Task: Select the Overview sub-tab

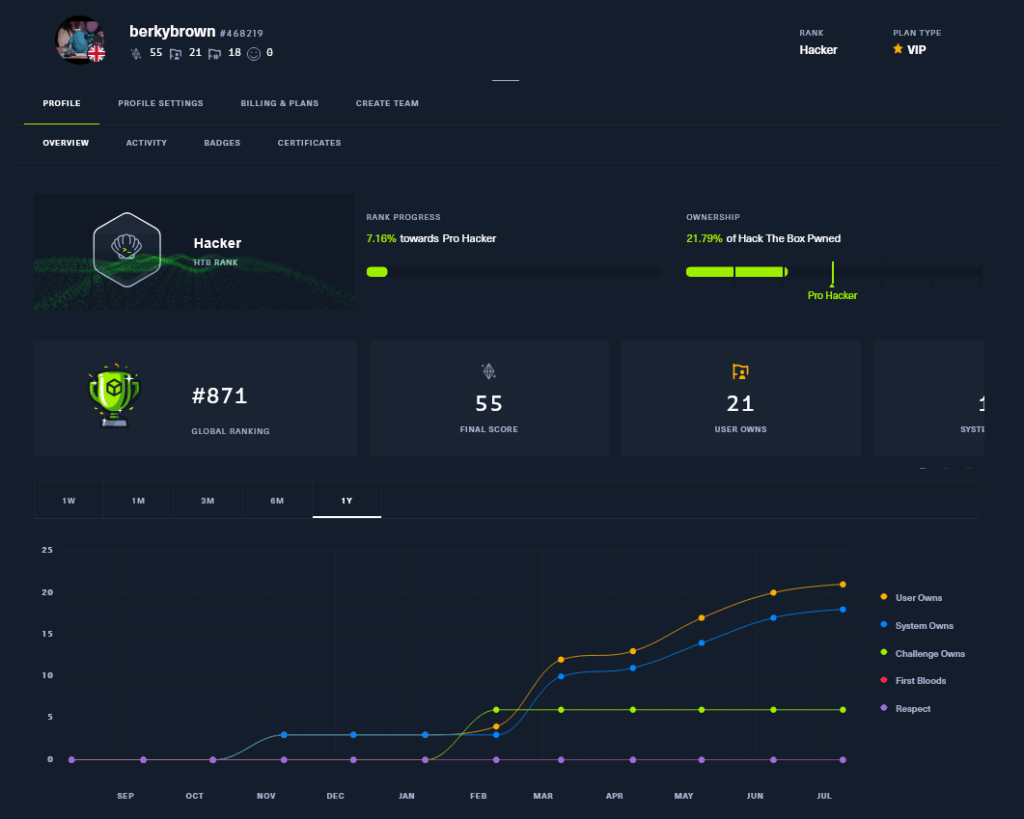Action: click(66, 143)
